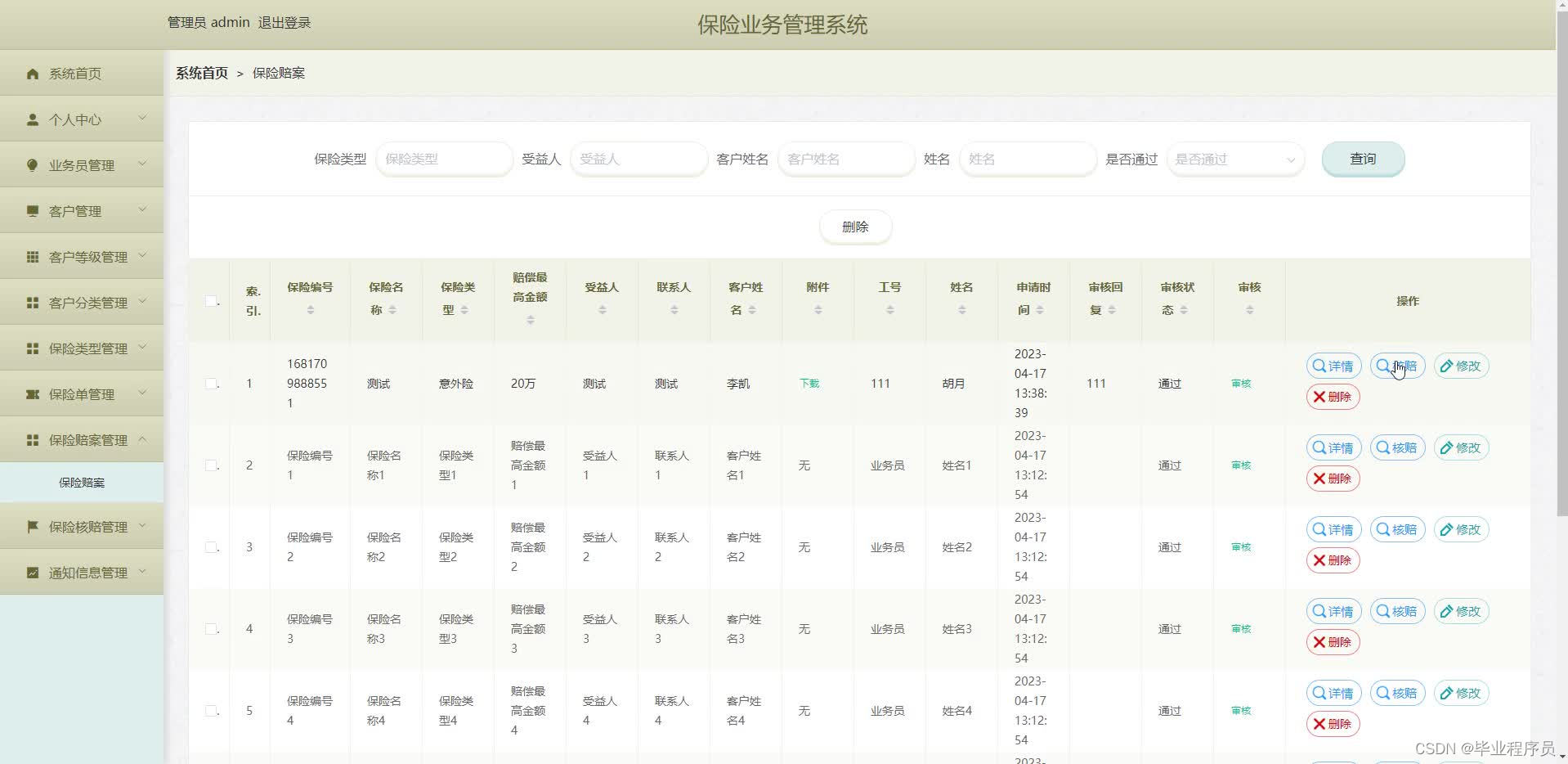The height and width of the screenshot is (764, 1568).
Task: Click the chart icon beside 通知信息管理
Action: 33,573
